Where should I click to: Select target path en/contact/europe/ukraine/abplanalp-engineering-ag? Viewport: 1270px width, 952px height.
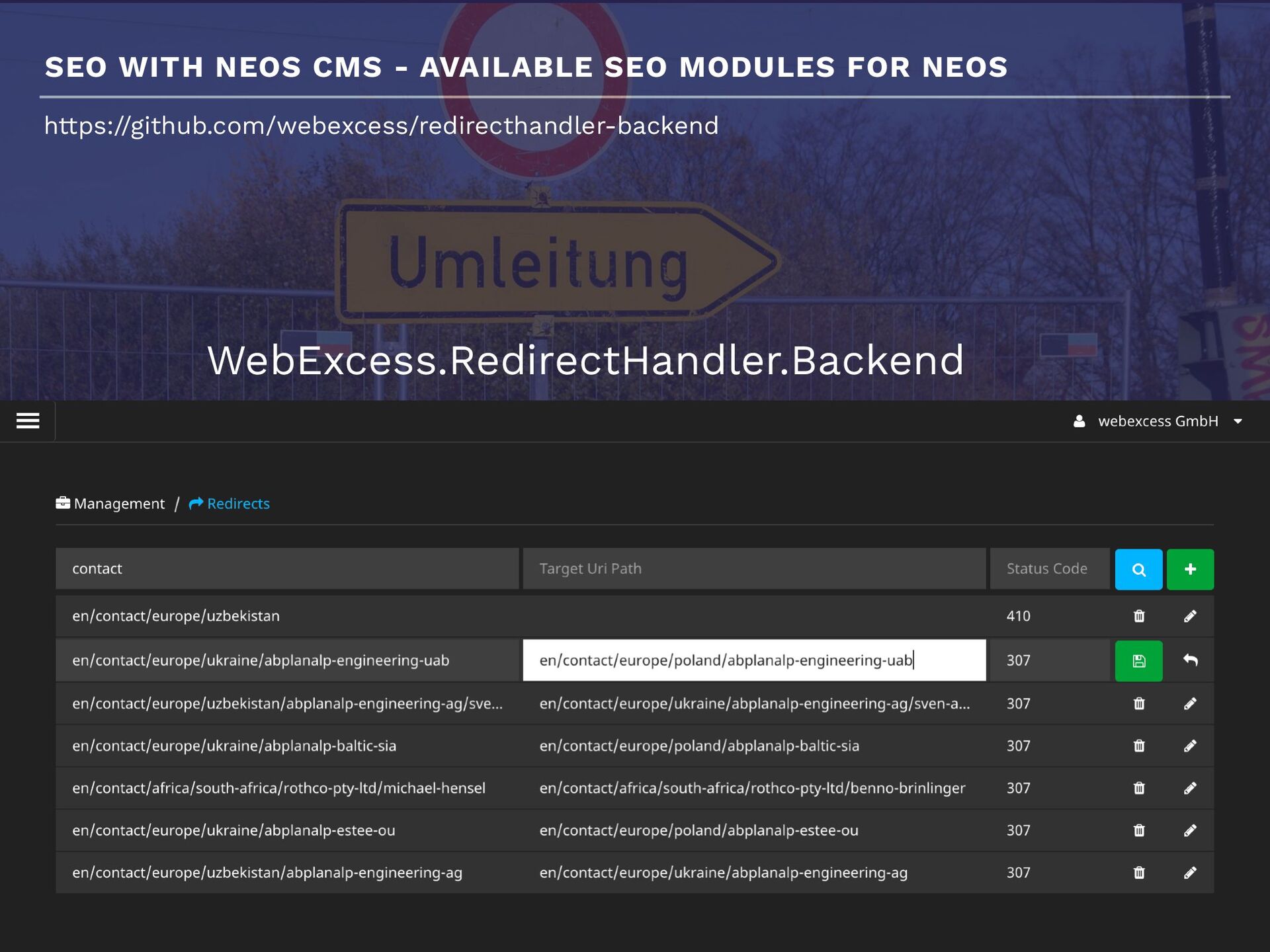[723, 873]
